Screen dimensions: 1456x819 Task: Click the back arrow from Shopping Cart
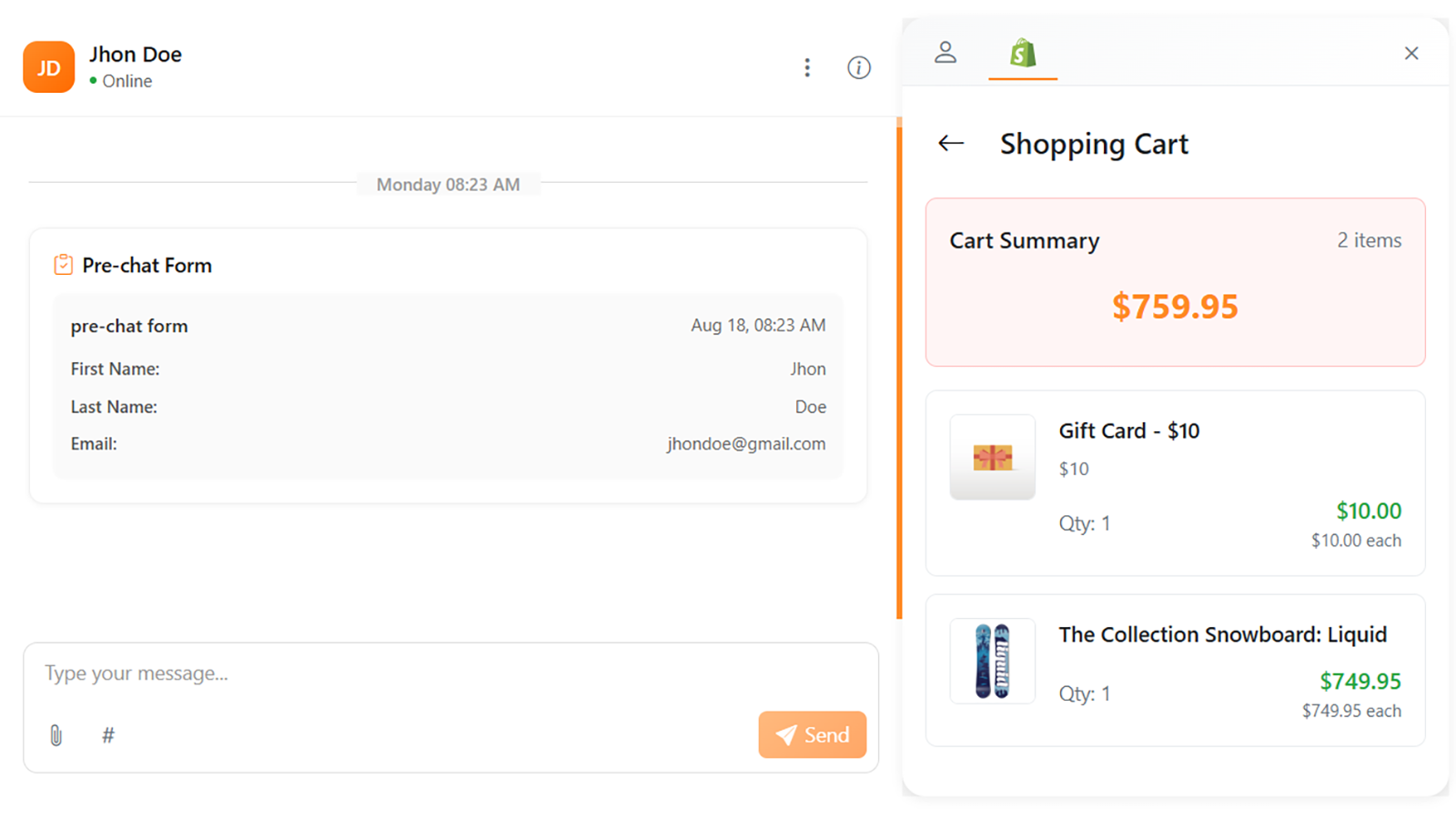pos(949,143)
